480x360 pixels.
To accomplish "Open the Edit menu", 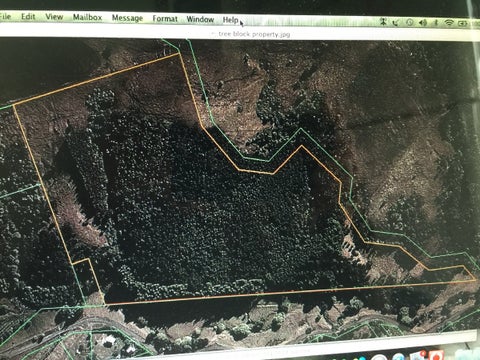I will pos(28,16).
